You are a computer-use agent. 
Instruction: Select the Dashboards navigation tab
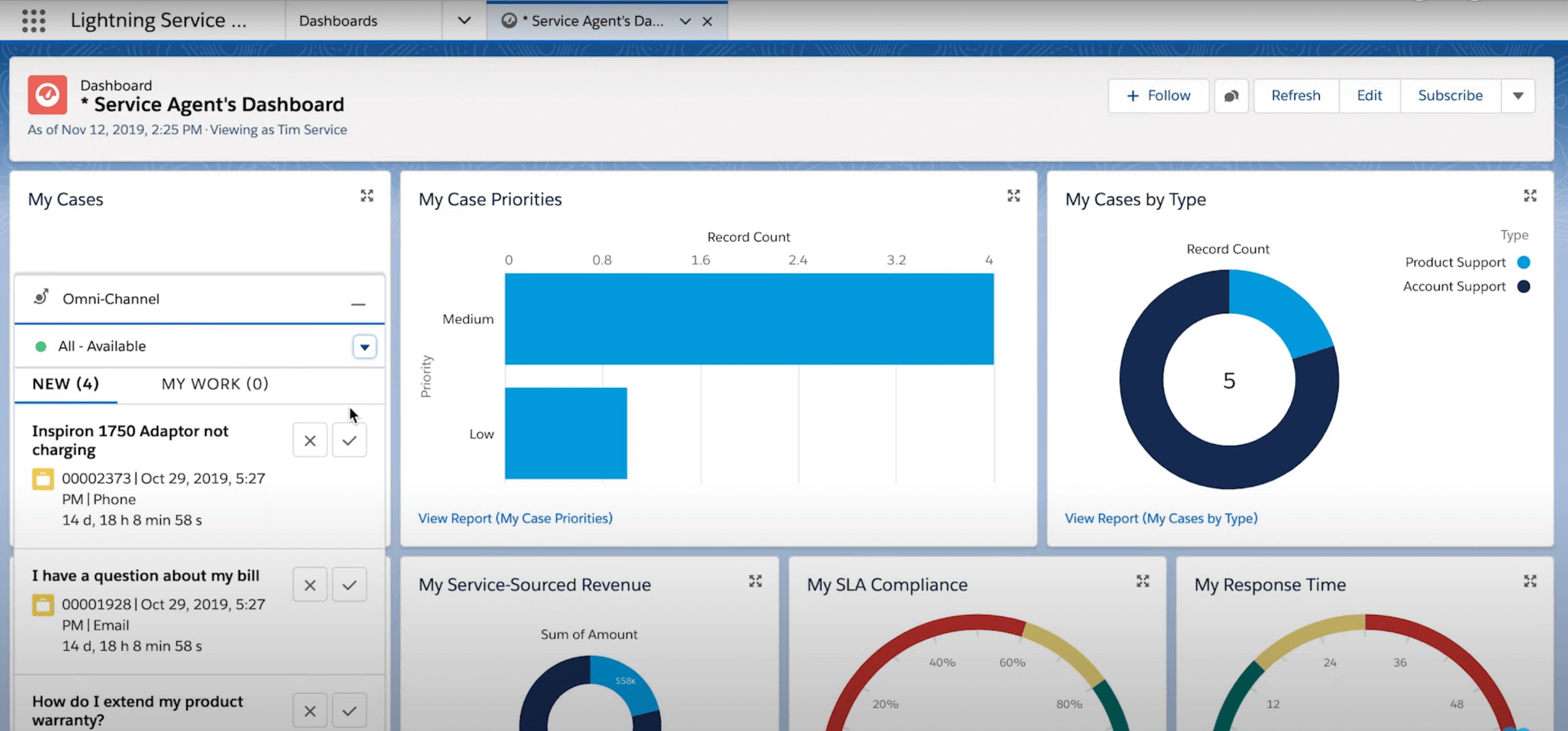[x=339, y=21]
